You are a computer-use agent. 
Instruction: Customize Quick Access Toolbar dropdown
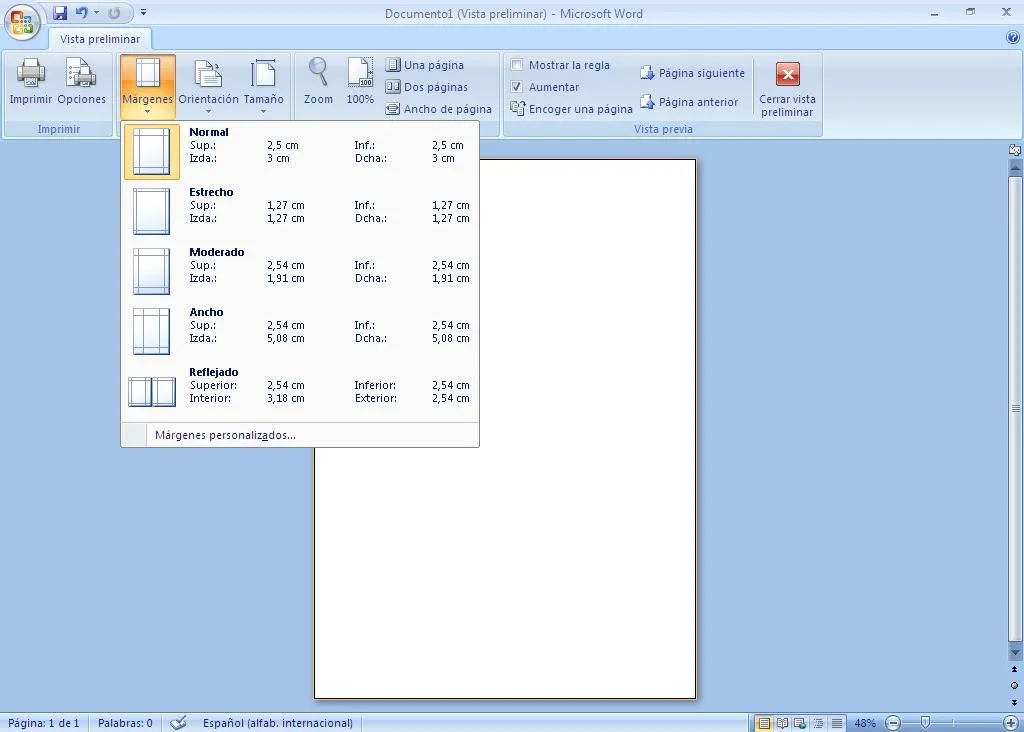pos(143,12)
